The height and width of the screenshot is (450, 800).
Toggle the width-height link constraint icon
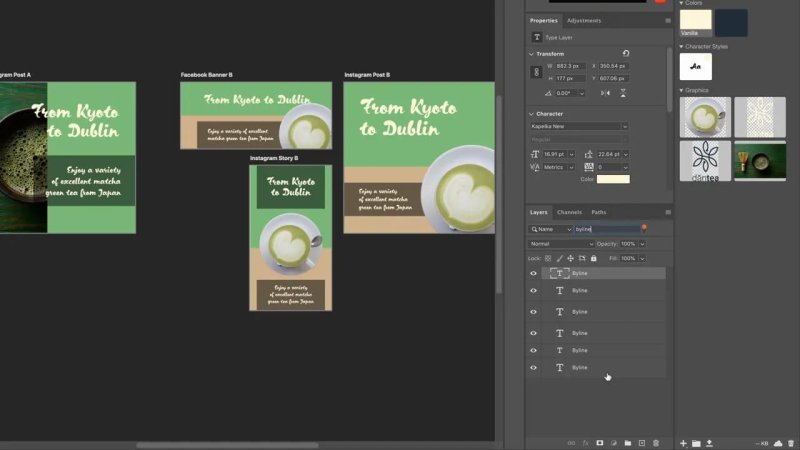(536, 72)
